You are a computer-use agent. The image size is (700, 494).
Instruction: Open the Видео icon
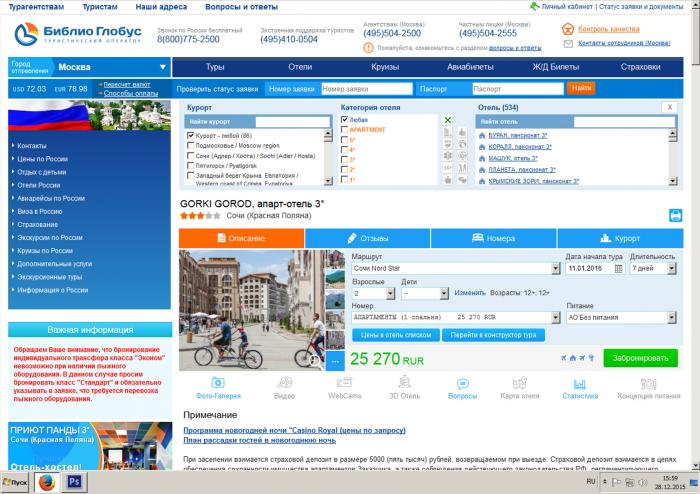tap(284, 383)
